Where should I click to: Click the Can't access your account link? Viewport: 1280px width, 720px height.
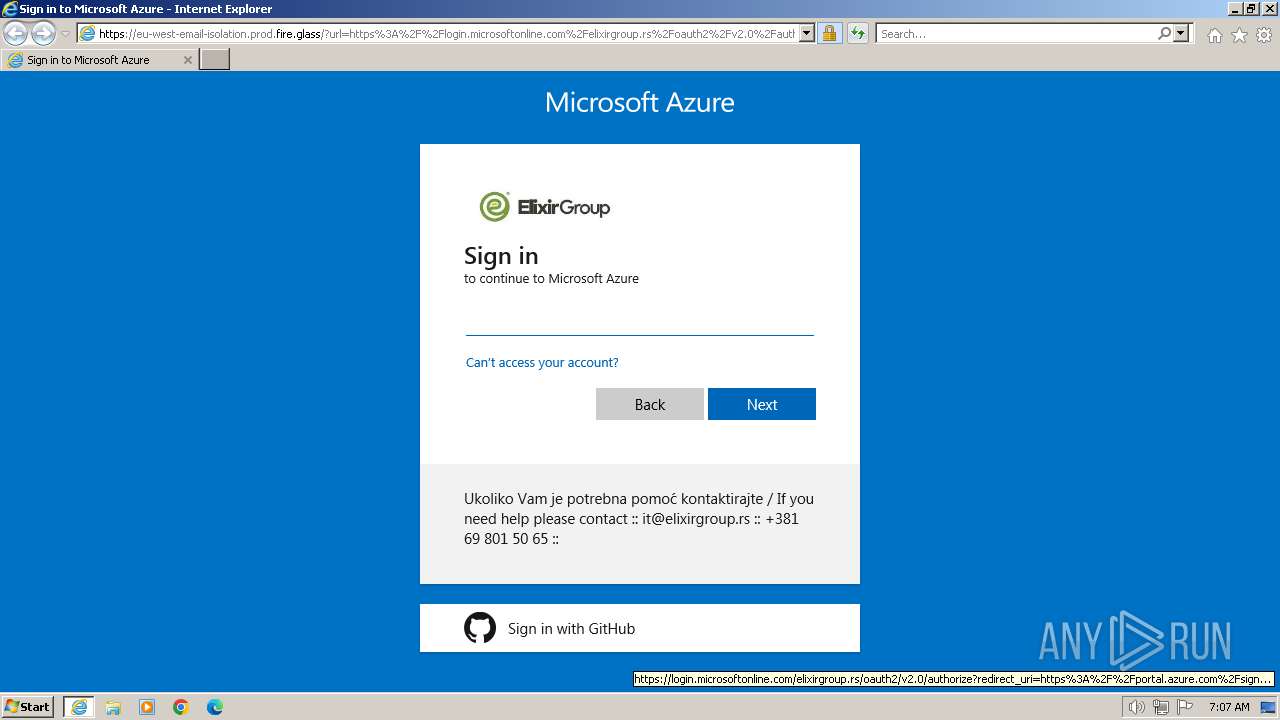(542, 362)
